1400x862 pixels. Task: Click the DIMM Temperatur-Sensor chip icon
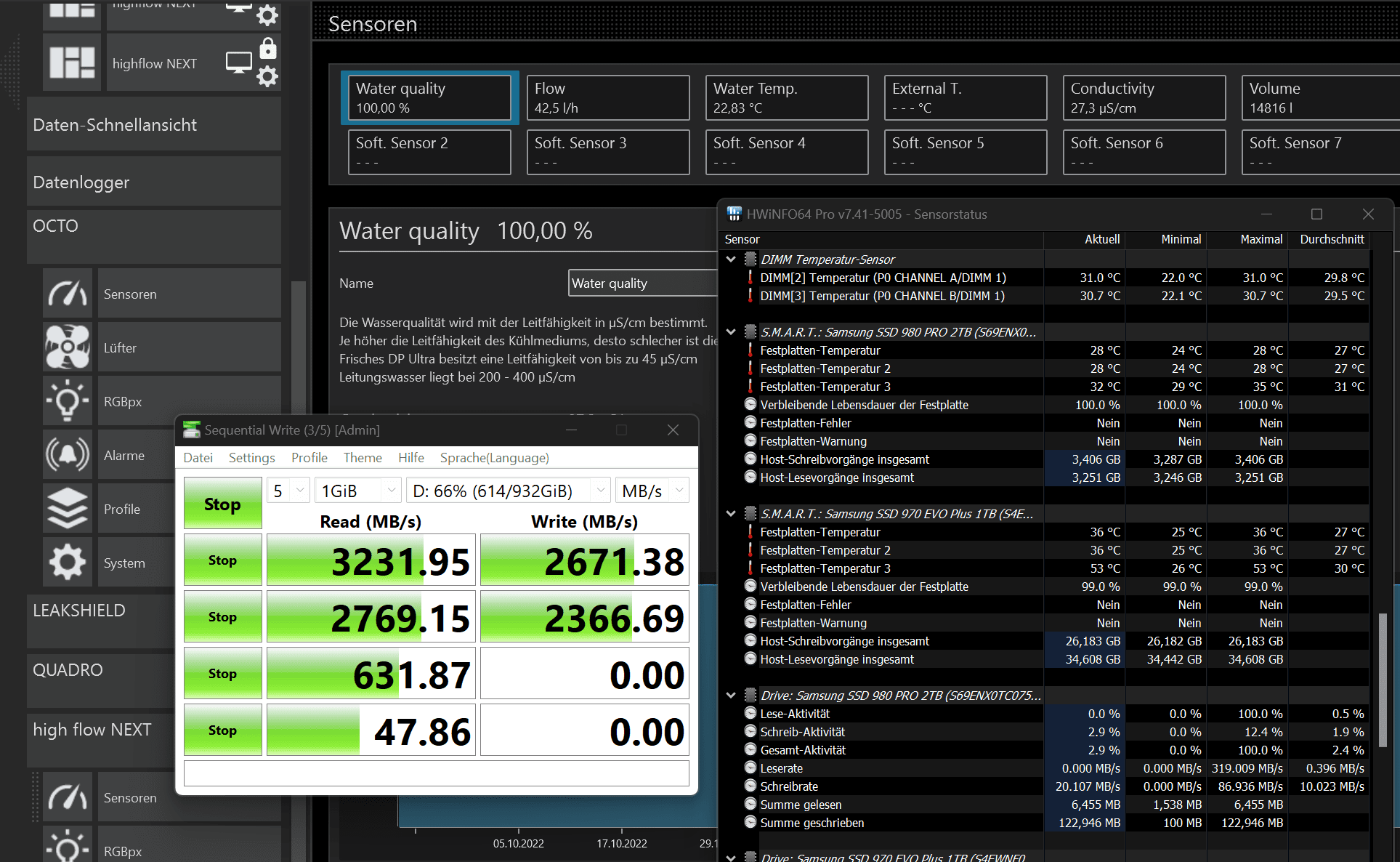tap(750, 259)
